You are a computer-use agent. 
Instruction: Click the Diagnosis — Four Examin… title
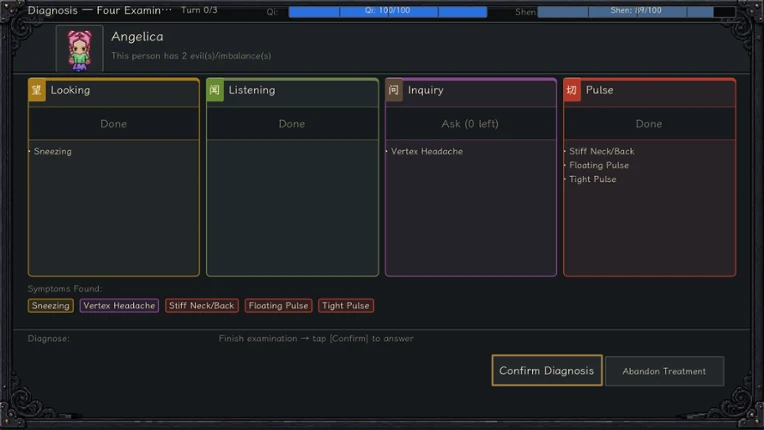coord(99,10)
